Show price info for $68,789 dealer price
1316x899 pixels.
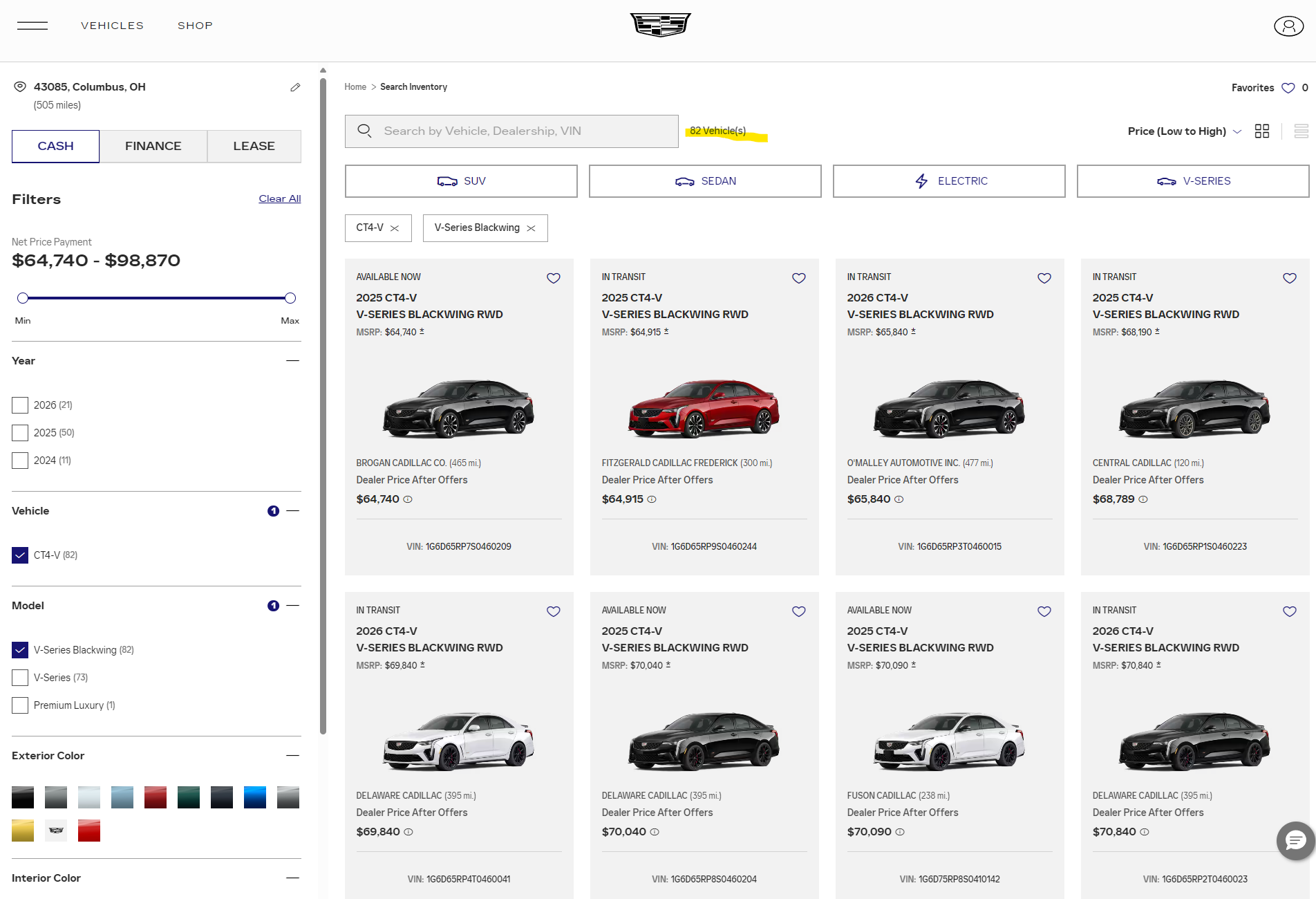click(1143, 499)
